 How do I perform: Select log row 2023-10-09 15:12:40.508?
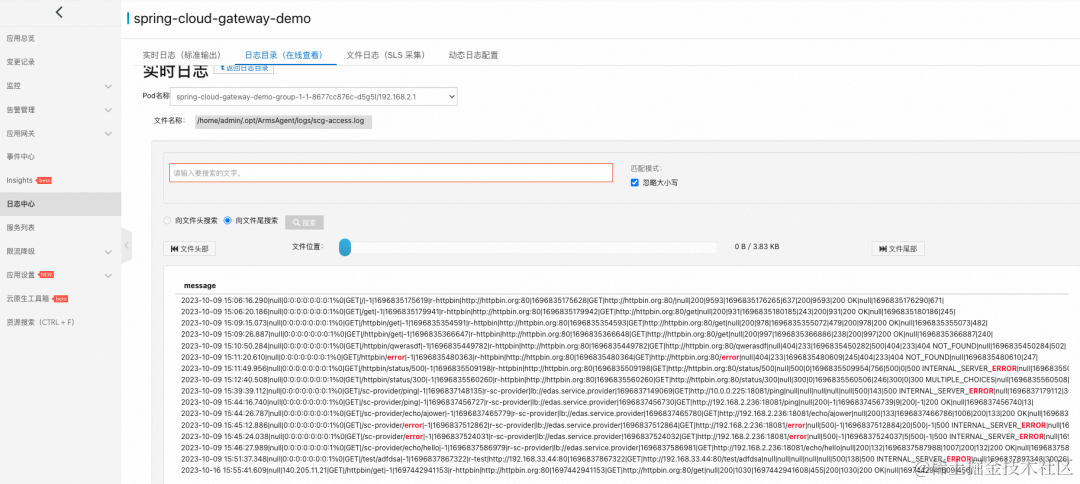(x=624, y=380)
